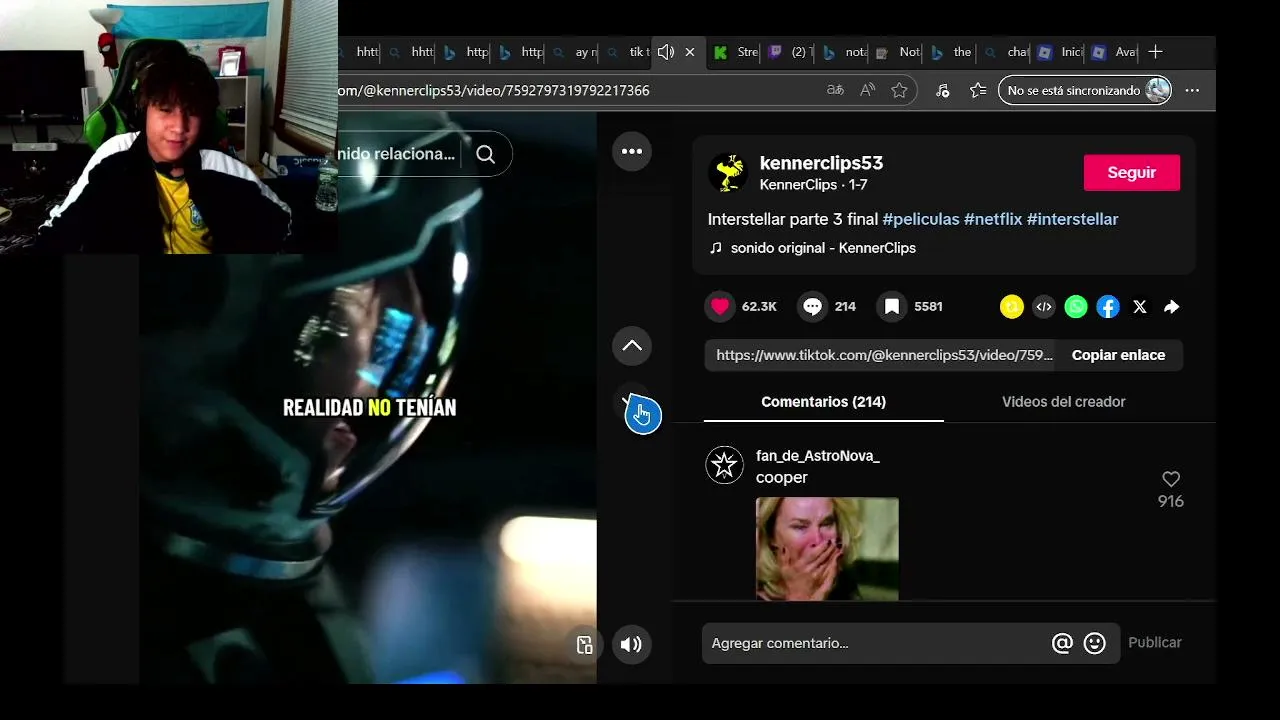Open browser favorites list icon

(978, 90)
